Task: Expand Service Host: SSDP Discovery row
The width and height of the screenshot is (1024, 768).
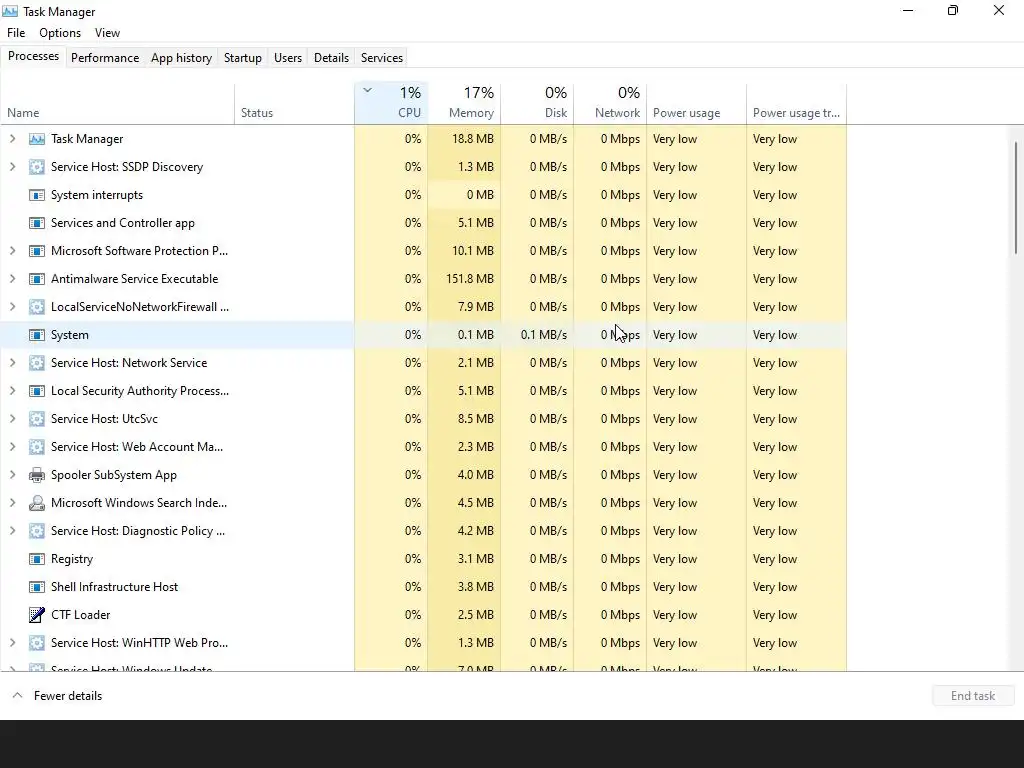Action: (x=12, y=167)
